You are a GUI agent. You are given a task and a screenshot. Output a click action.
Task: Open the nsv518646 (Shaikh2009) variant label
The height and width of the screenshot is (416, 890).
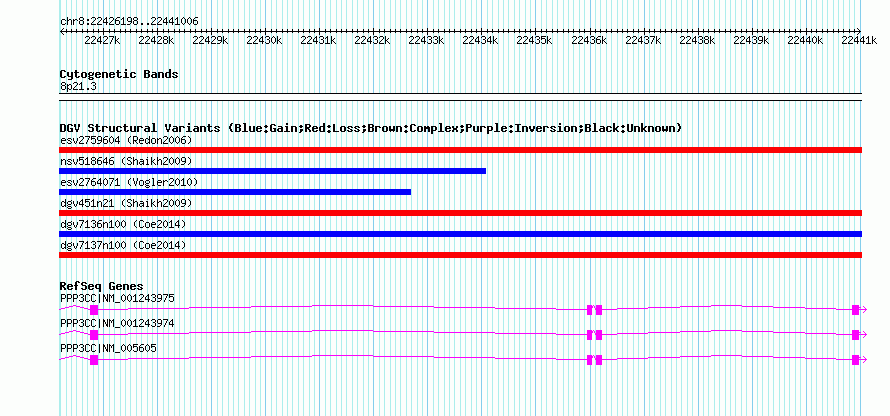tap(126, 162)
